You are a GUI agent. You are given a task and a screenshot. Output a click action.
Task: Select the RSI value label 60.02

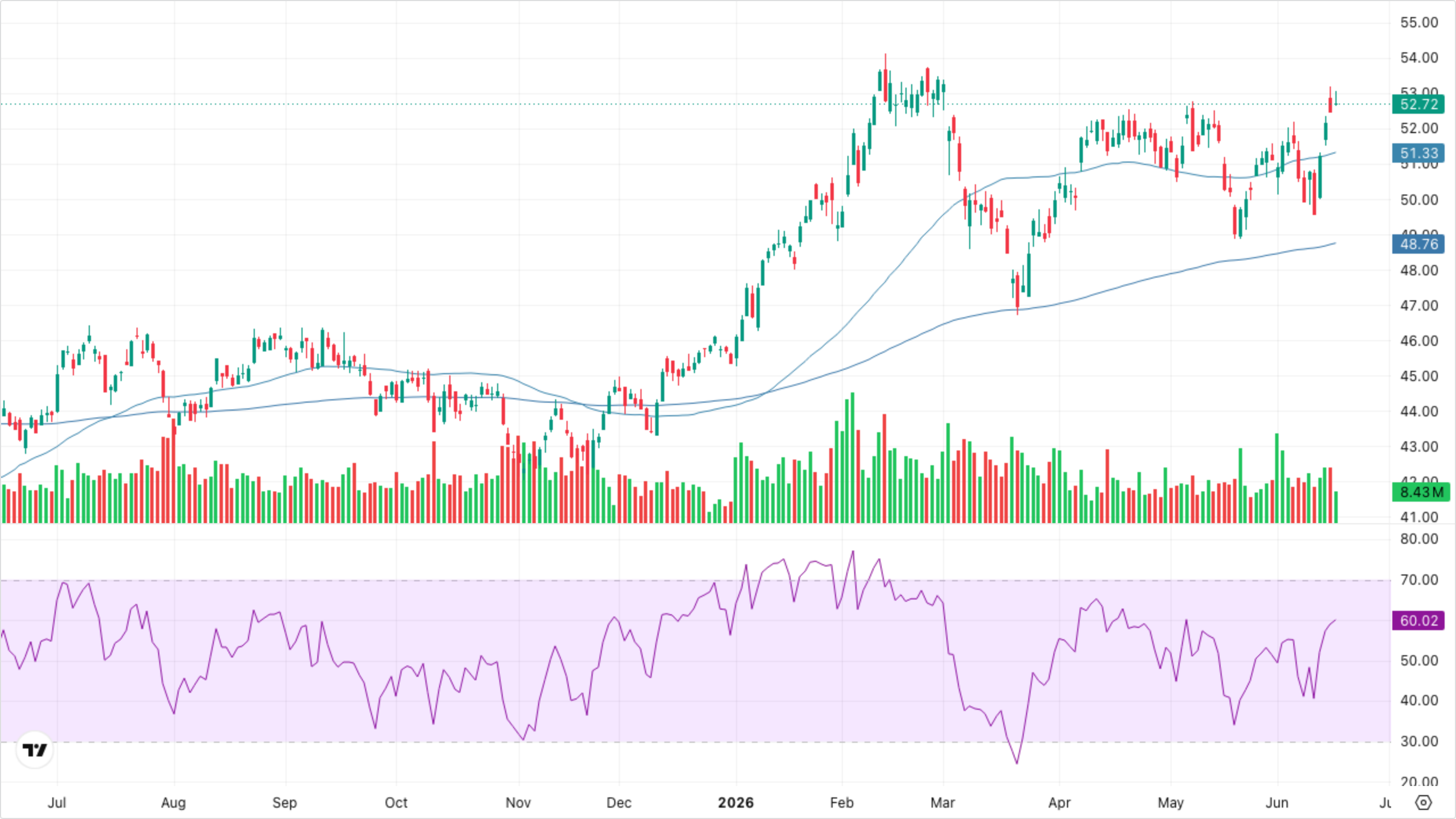(1418, 621)
